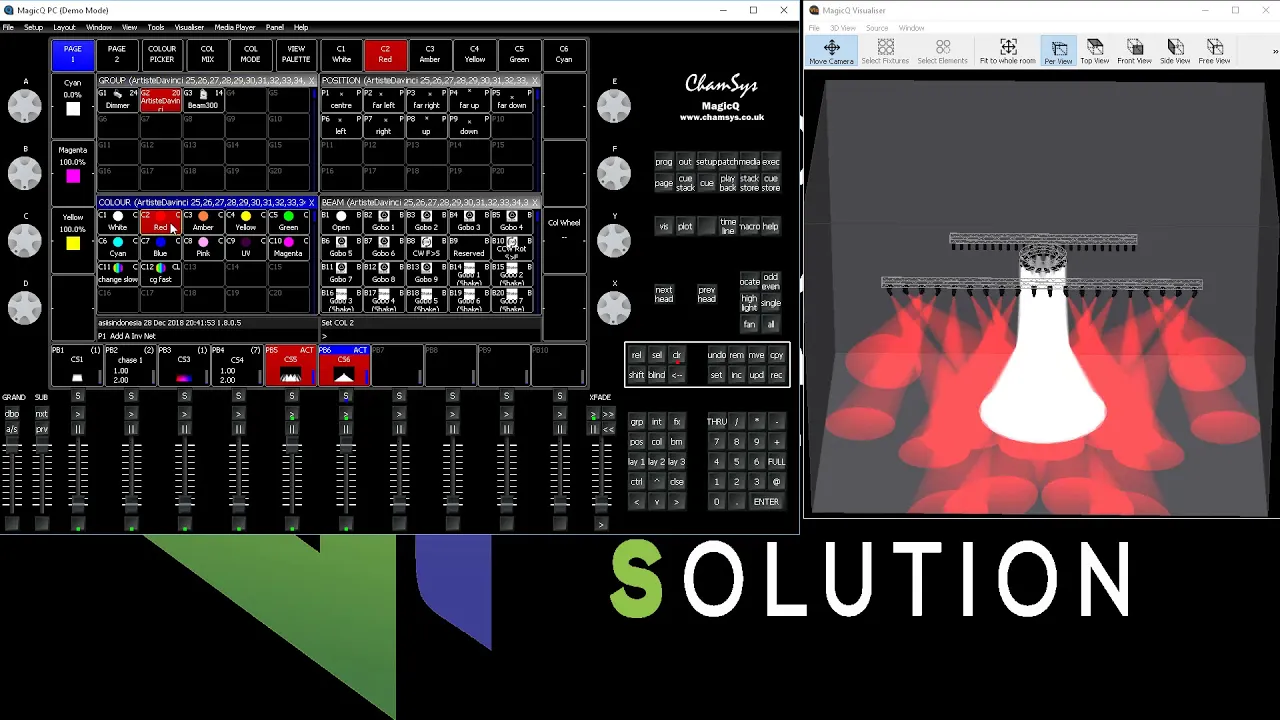Select the C8 Pink colour palette

point(203,247)
